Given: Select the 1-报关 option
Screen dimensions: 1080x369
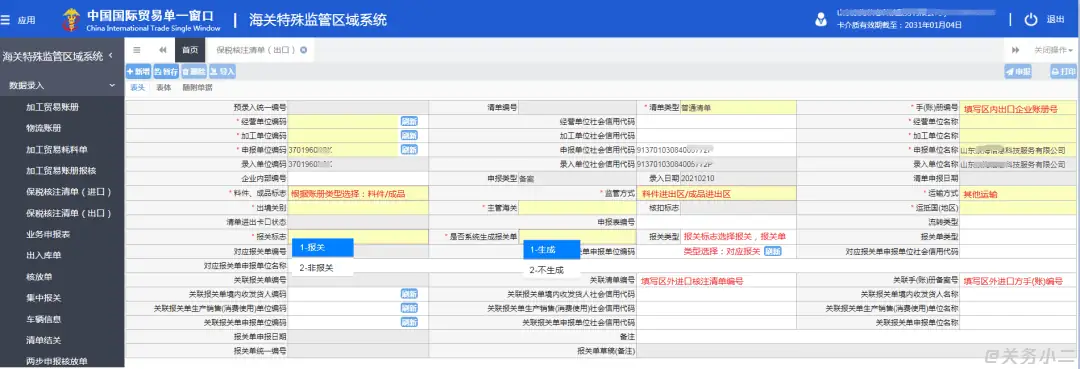Looking at the screenshot, I should [x=322, y=248].
